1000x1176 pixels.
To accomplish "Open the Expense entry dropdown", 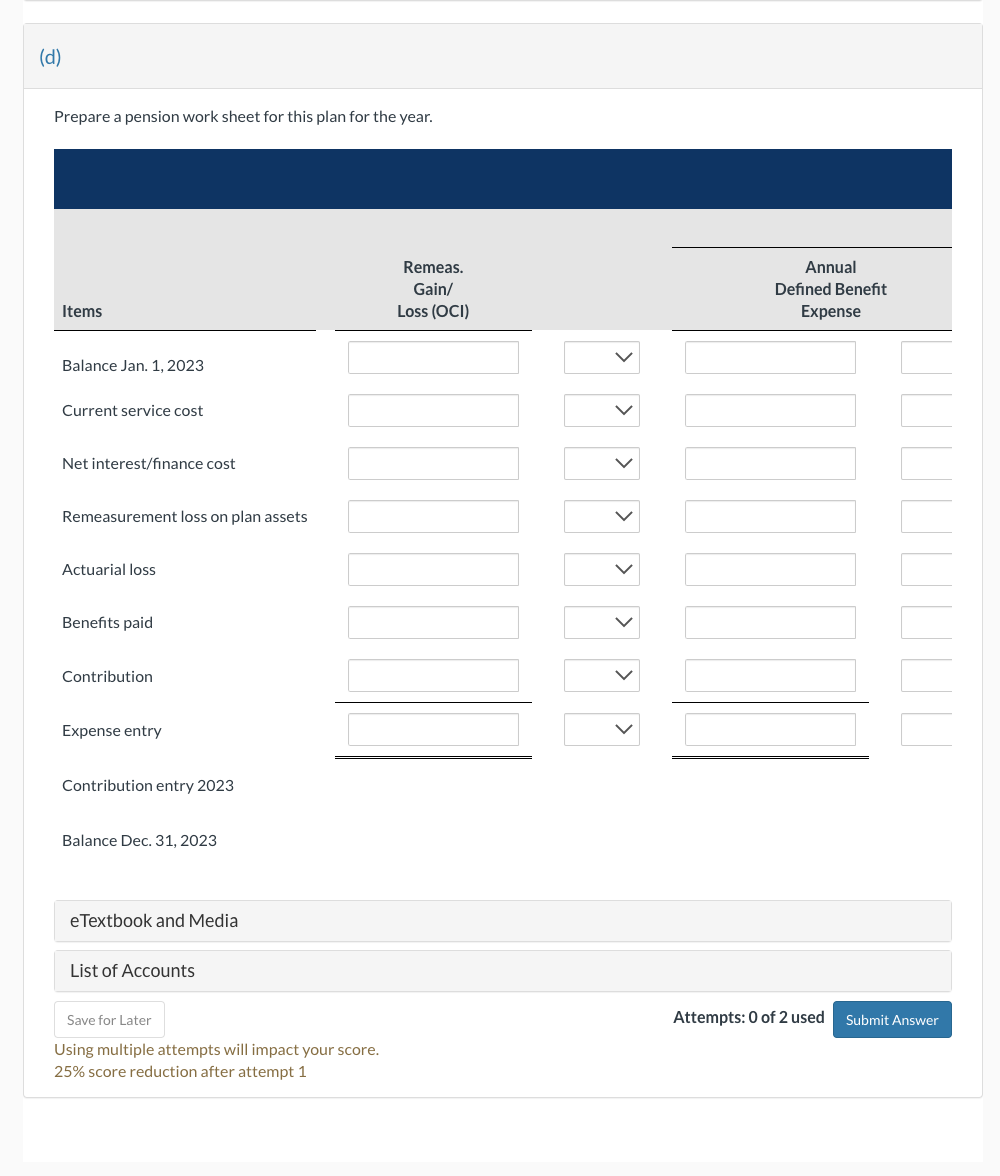I will click(x=601, y=729).
